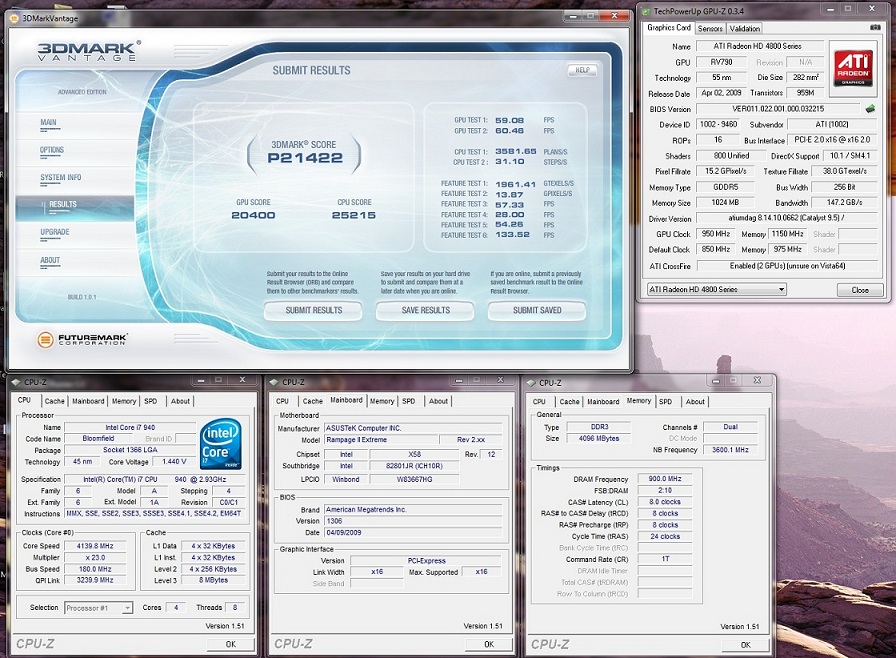Click the right CPU-Z window title icon
Image resolution: width=896 pixels, height=658 pixels.
point(532,383)
